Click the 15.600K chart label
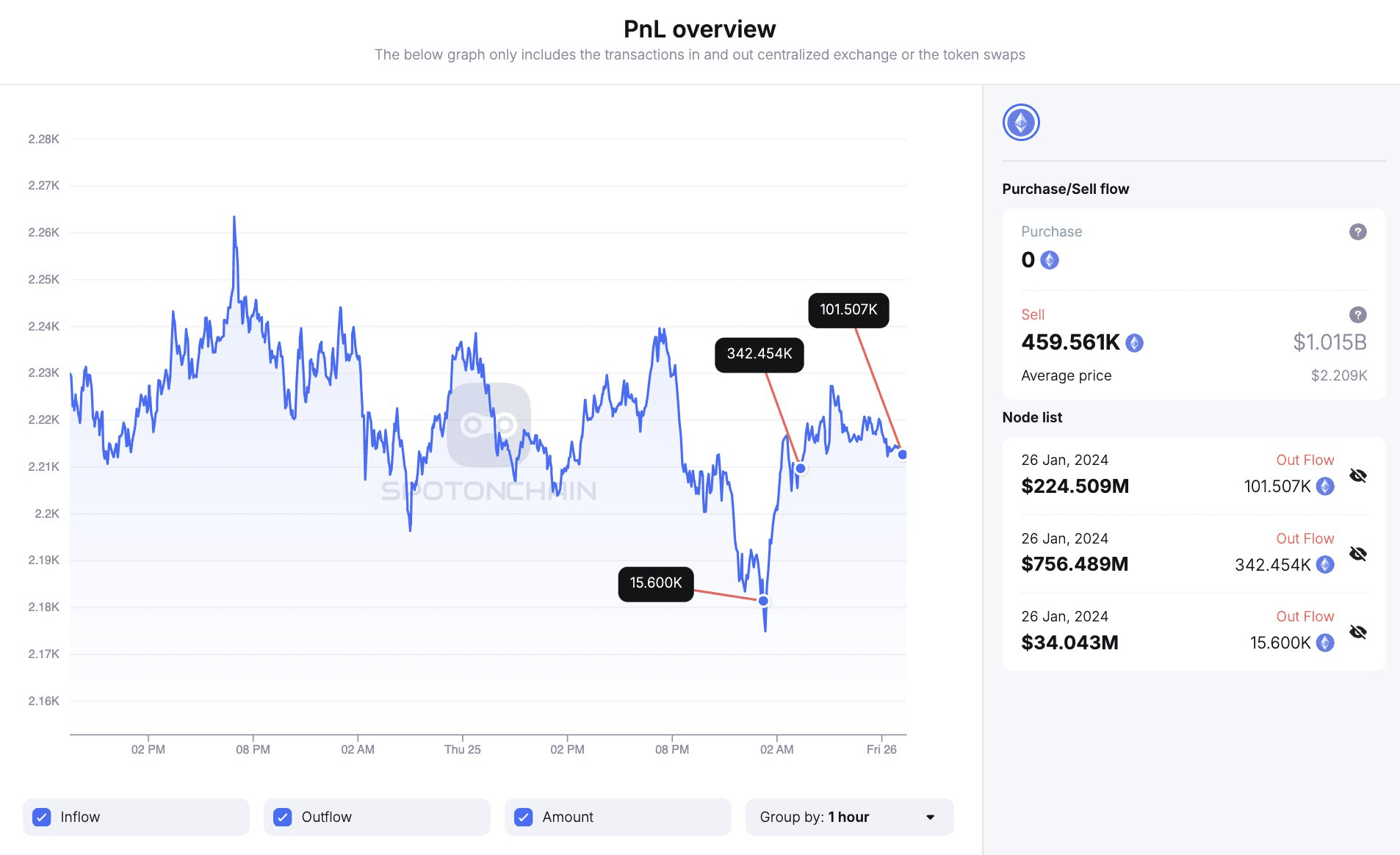1400x855 pixels. tap(656, 583)
